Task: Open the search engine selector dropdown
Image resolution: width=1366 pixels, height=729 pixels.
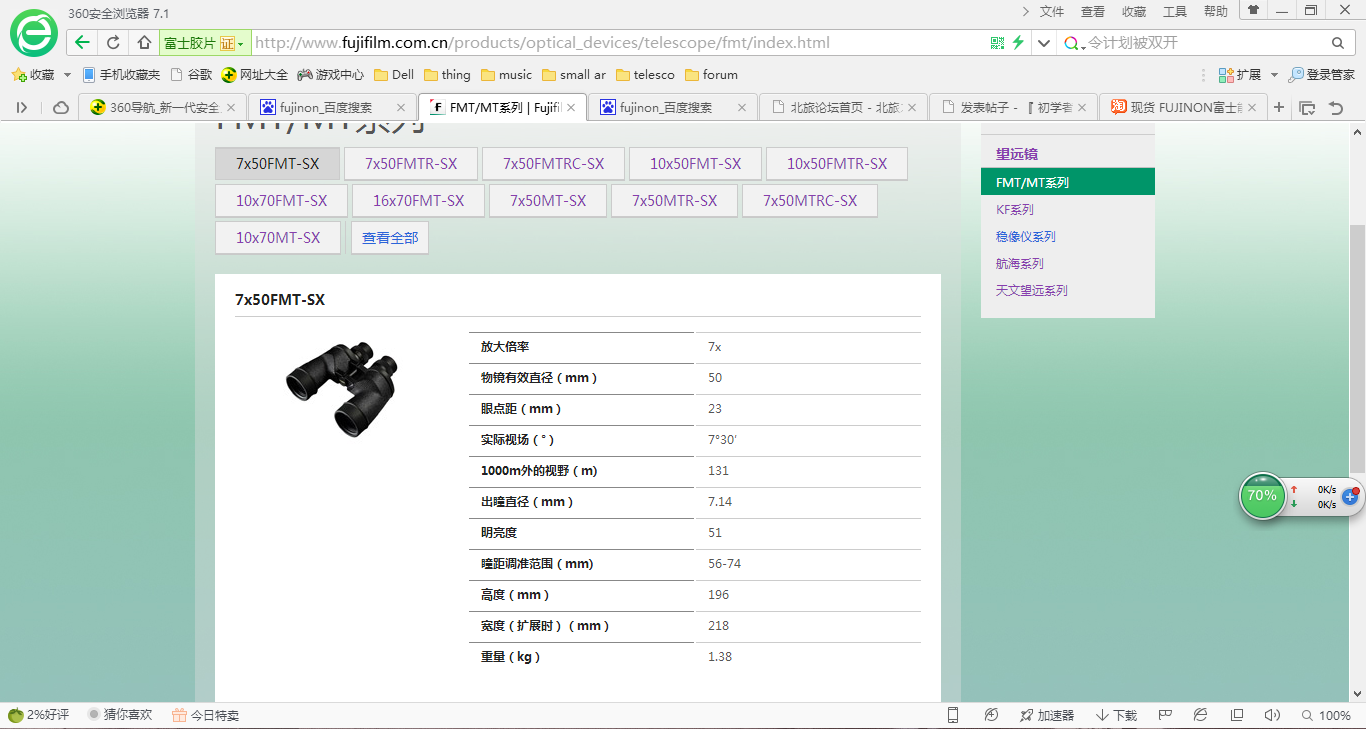Action: (1074, 43)
